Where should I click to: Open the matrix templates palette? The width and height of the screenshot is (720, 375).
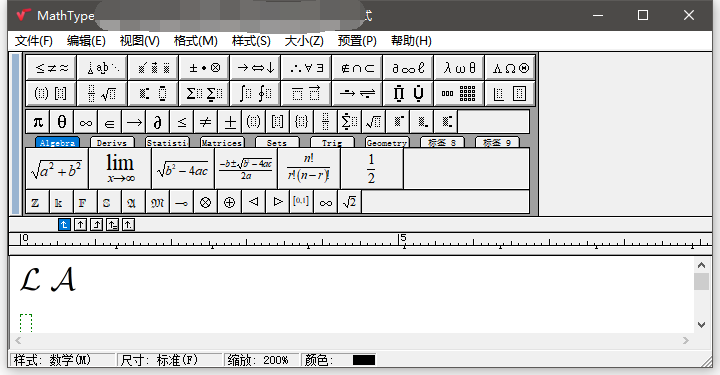(459, 94)
